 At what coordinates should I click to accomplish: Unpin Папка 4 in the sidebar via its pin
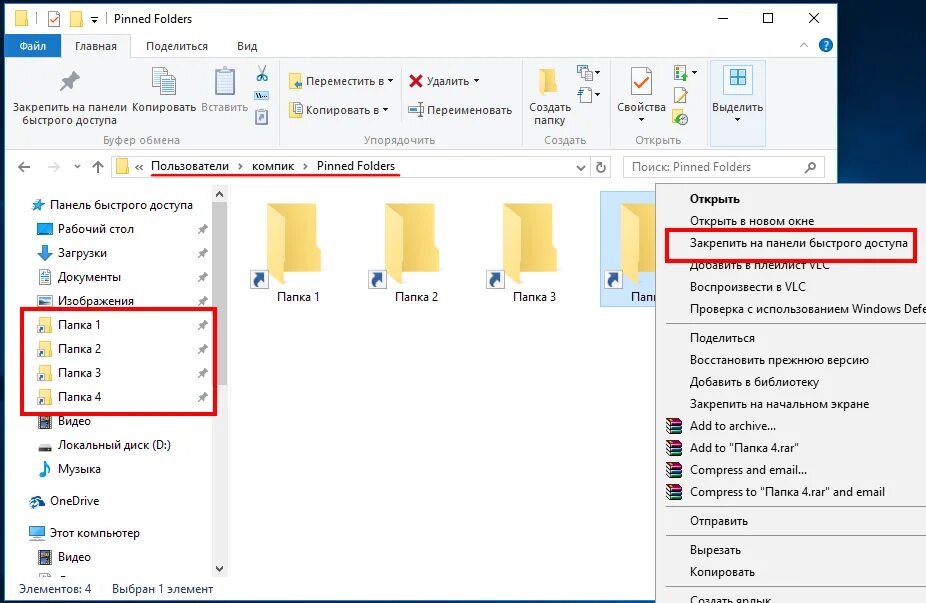[203, 397]
